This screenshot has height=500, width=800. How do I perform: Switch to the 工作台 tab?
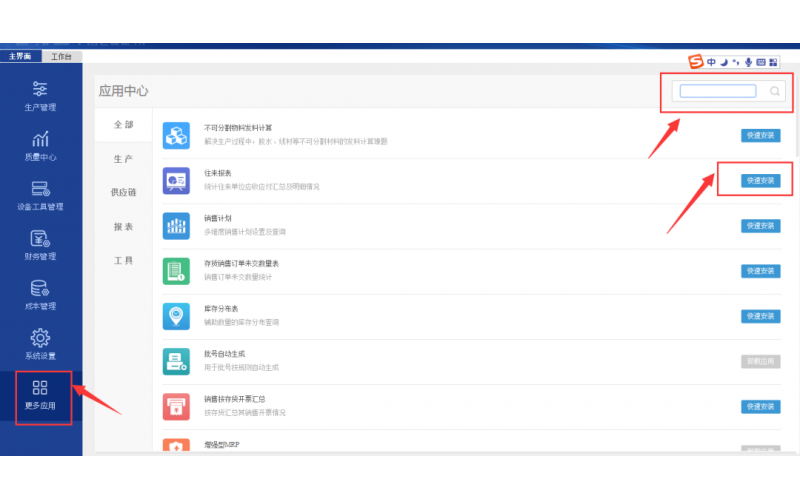(62, 57)
